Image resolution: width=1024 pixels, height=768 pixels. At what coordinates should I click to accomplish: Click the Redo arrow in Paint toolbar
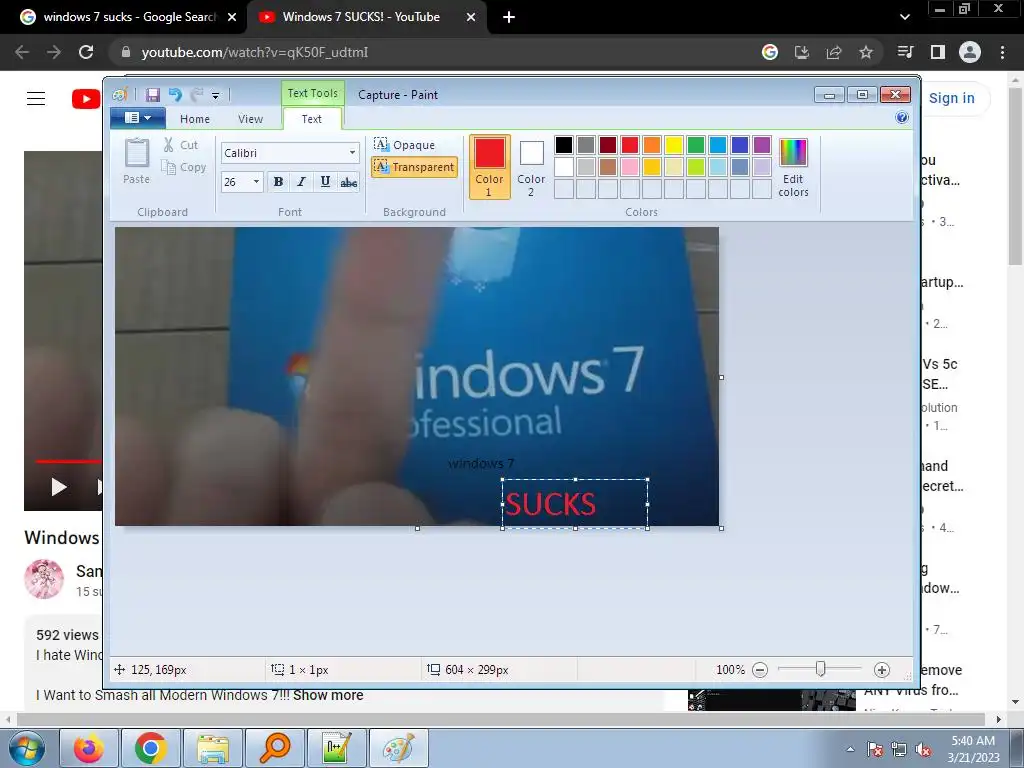coord(197,95)
